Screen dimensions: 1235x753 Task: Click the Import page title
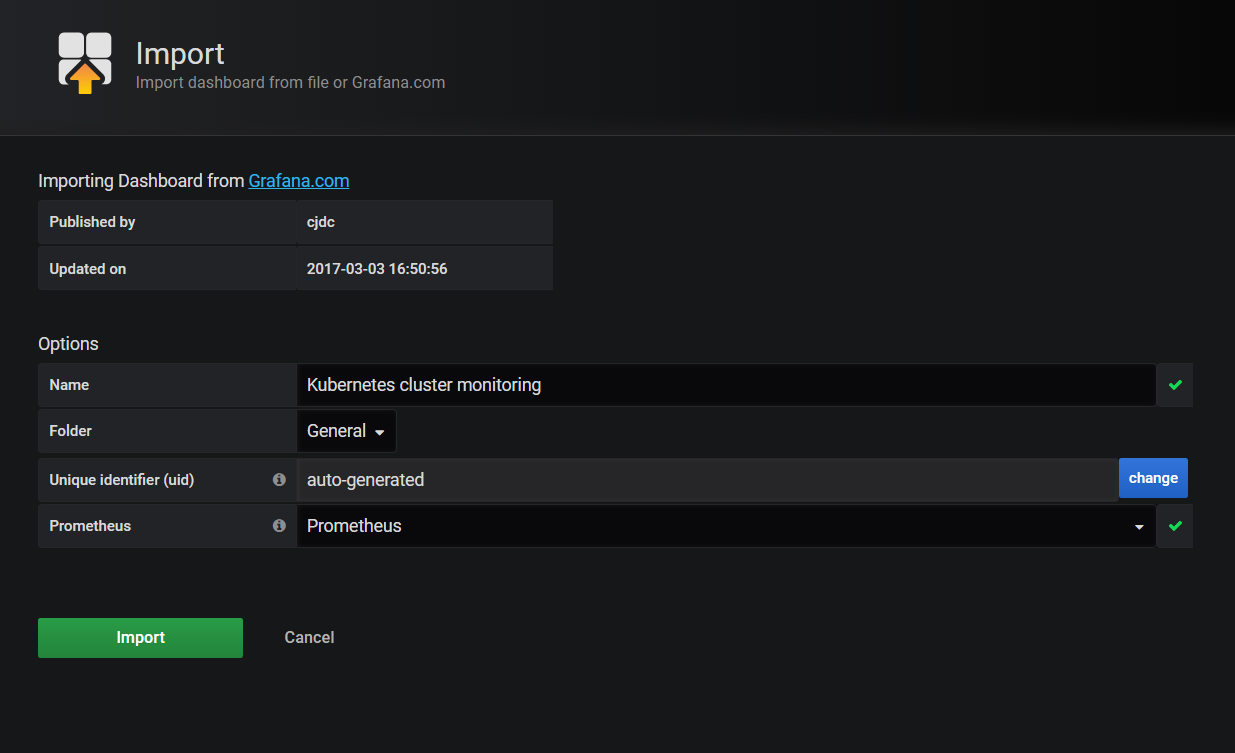[180, 53]
